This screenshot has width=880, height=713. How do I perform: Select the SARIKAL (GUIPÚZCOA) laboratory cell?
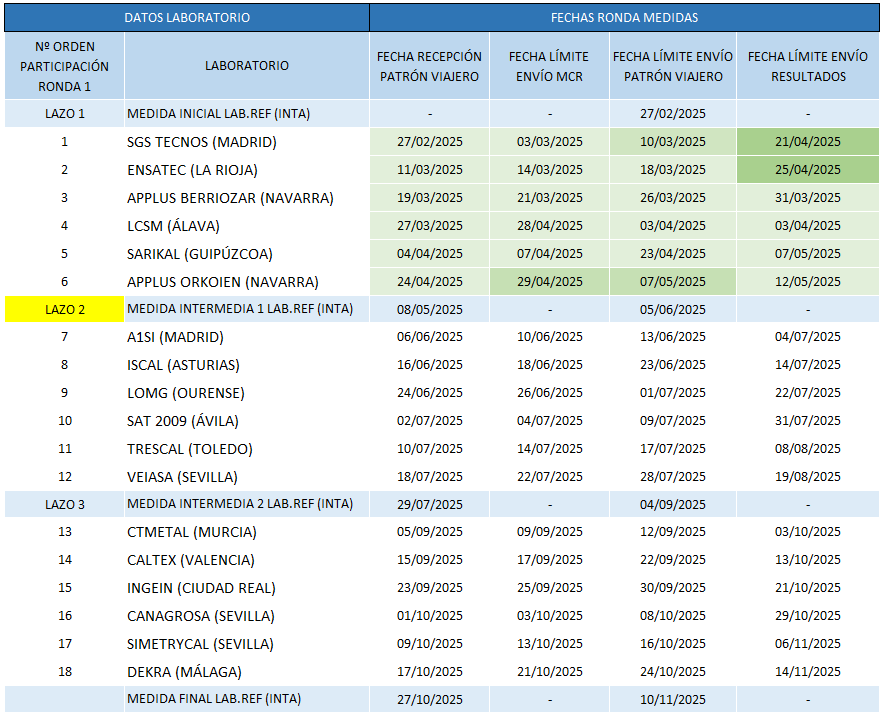tap(247, 254)
